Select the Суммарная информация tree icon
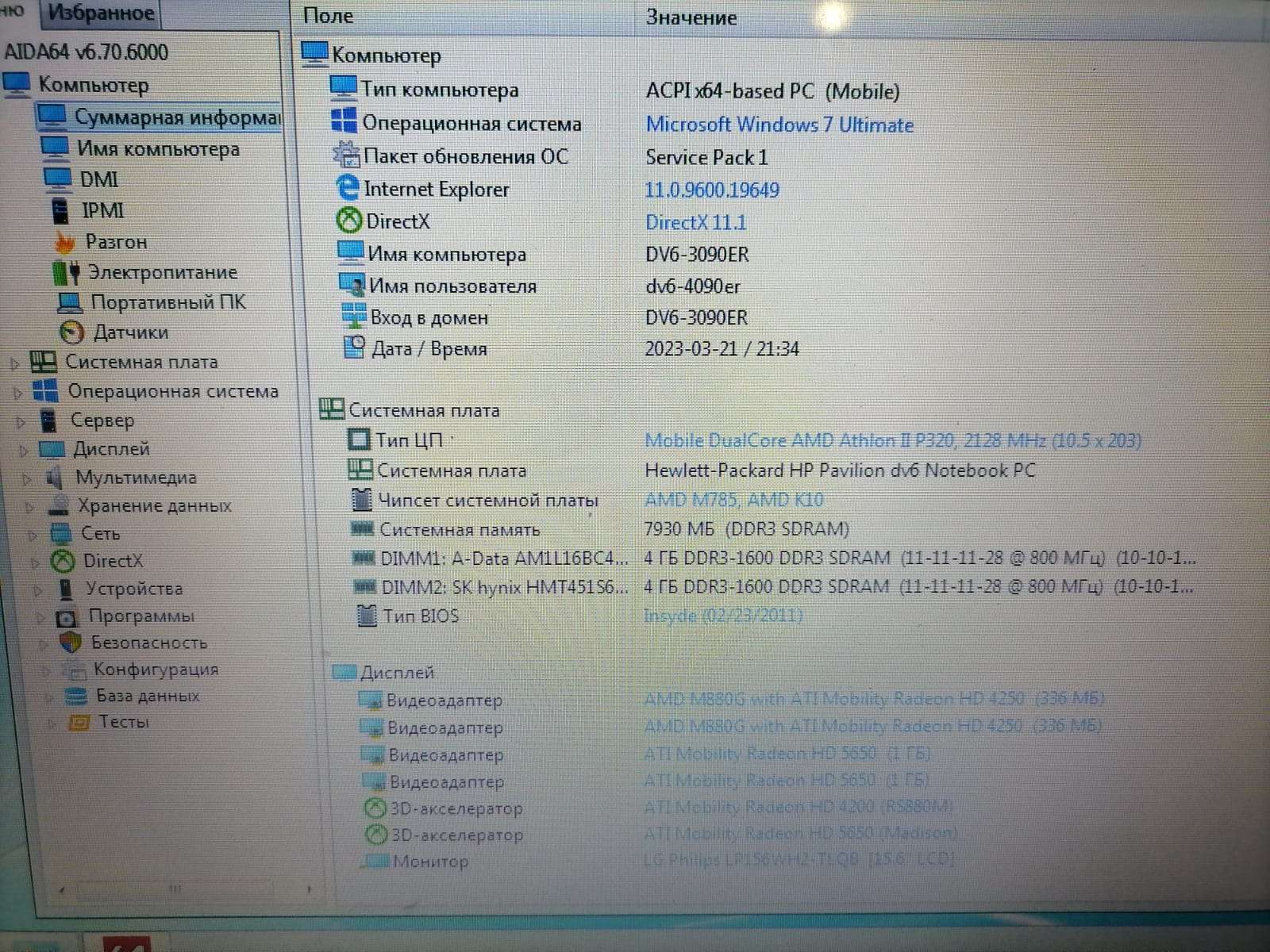1270x952 pixels. click(52, 116)
